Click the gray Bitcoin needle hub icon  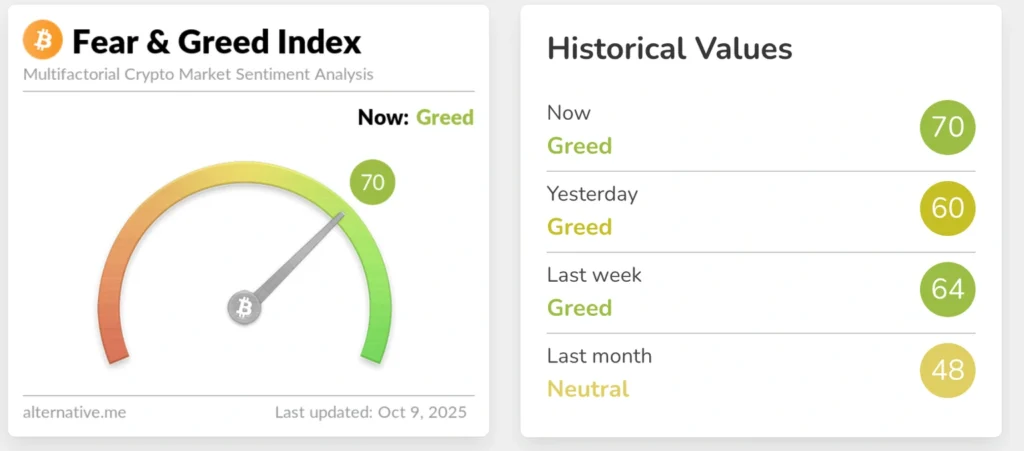coord(244,308)
